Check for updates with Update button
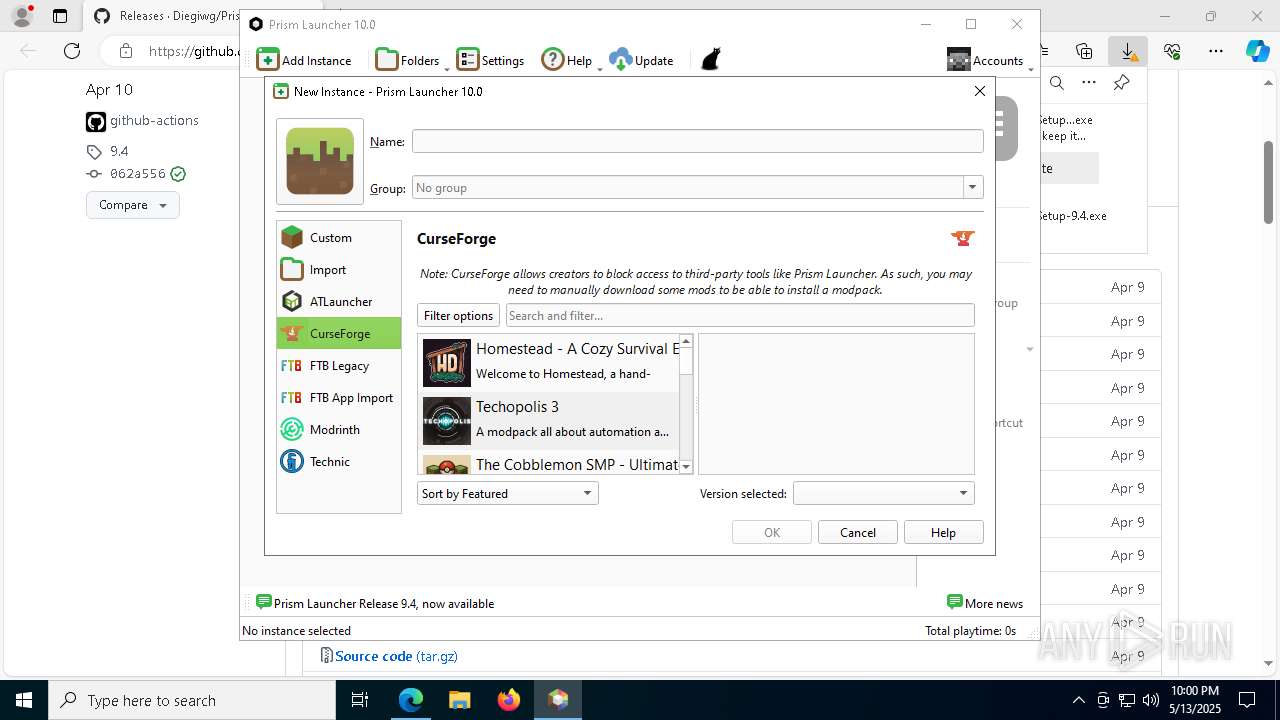The image size is (1280, 720). 641,60
